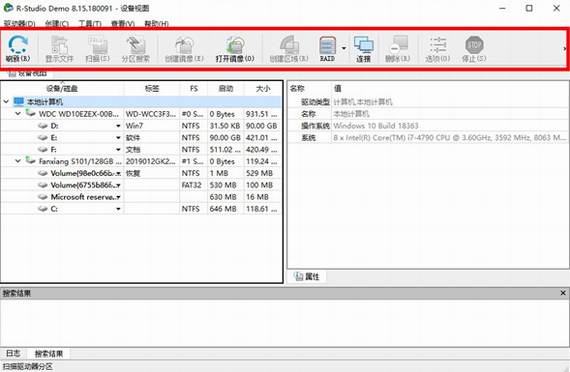Open dropdown on Volume{98e0c66b row

pyautogui.click(x=118, y=173)
